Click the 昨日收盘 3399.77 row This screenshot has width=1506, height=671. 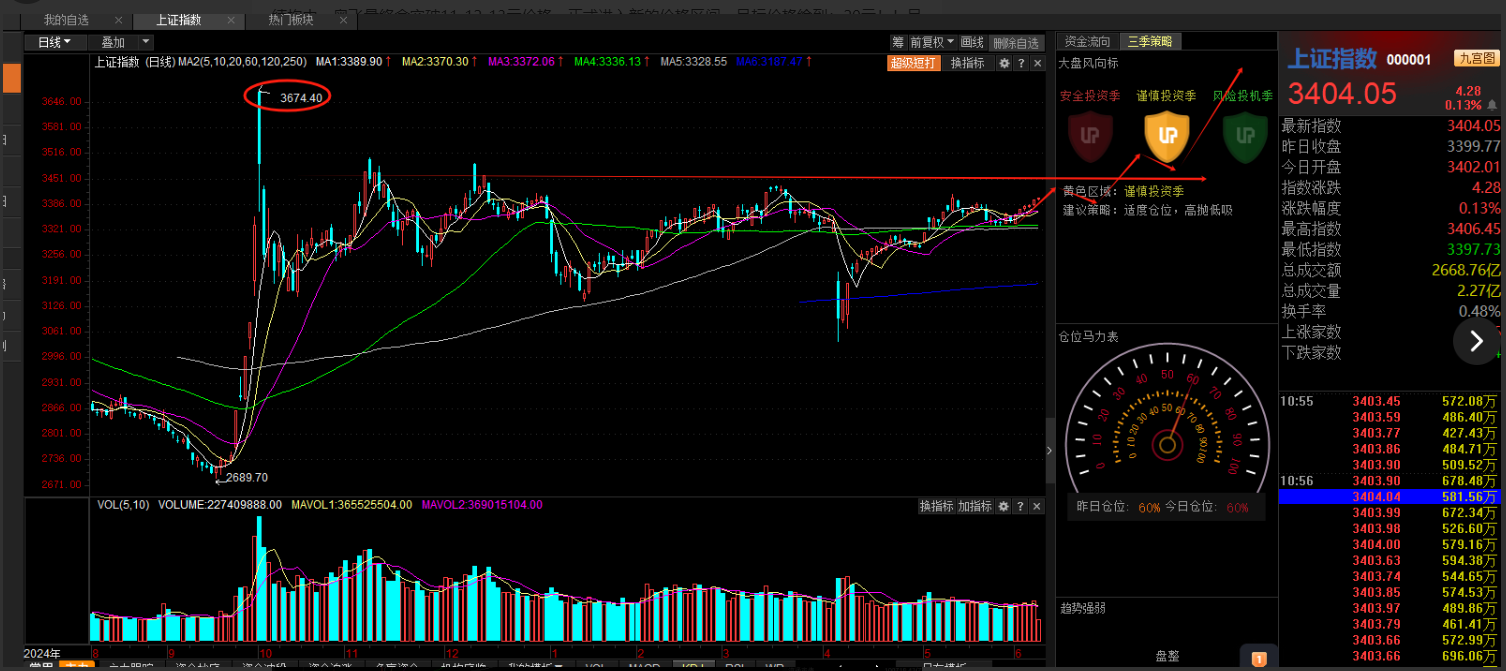1392,146
